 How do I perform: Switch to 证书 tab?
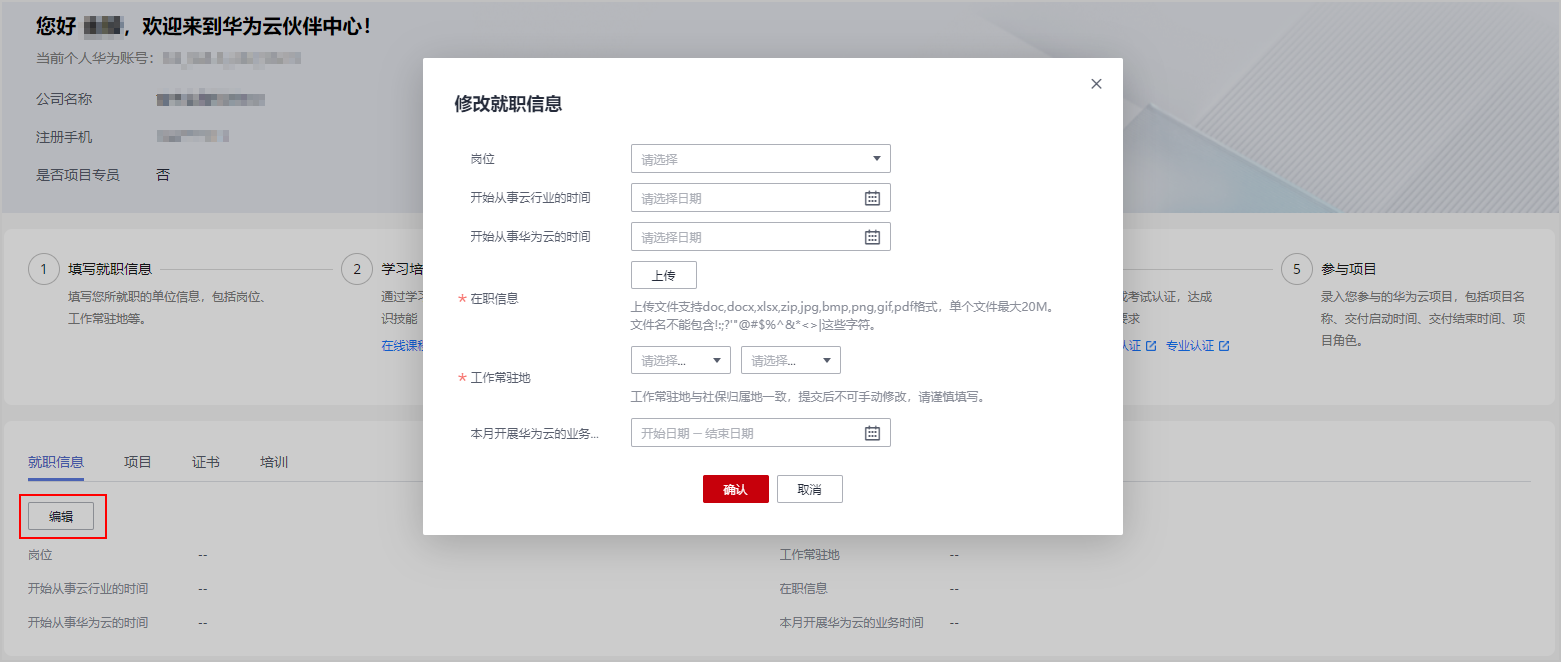(206, 462)
